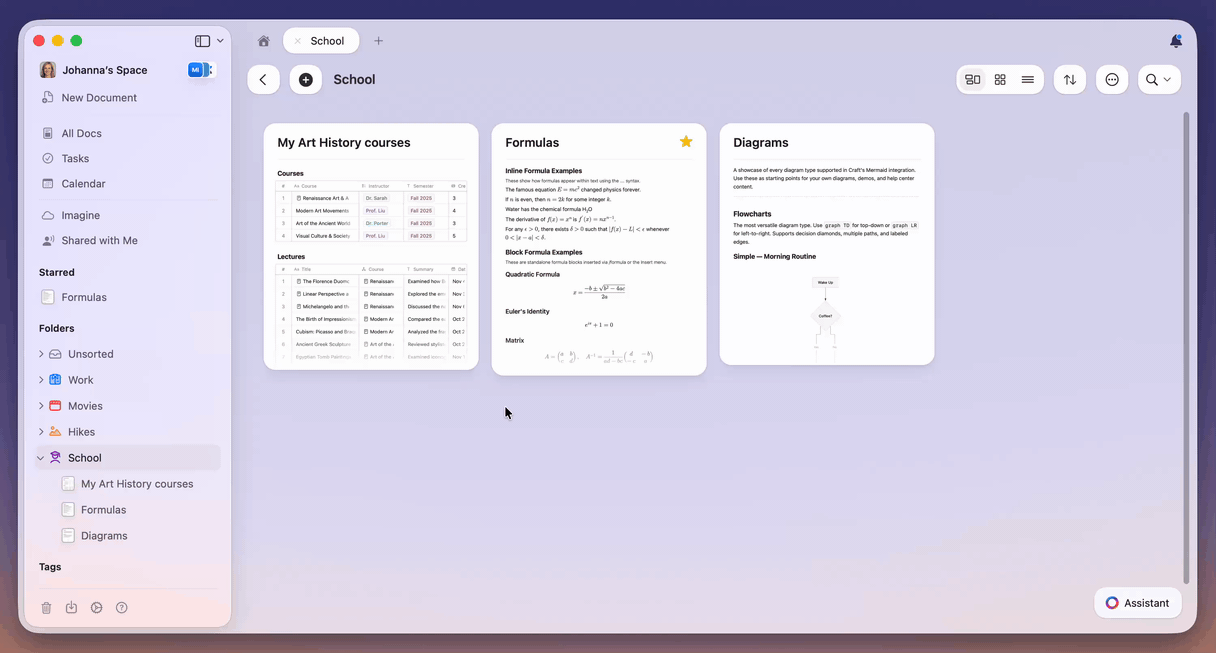The height and width of the screenshot is (653, 1216).
Task: Click the Johanna's Space name
Action: [x=105, y=70]
